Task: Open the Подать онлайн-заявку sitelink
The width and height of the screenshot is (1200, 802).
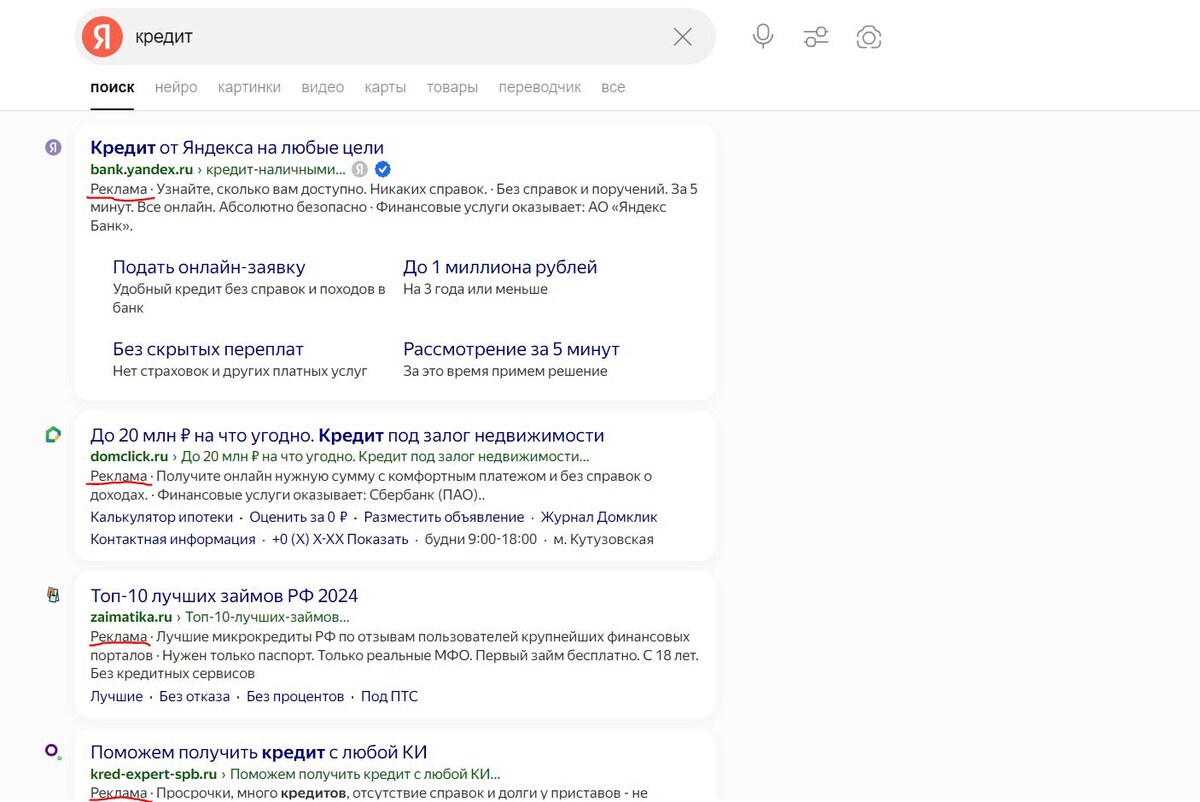Action: pyautogui.click(x=209, y=266)
